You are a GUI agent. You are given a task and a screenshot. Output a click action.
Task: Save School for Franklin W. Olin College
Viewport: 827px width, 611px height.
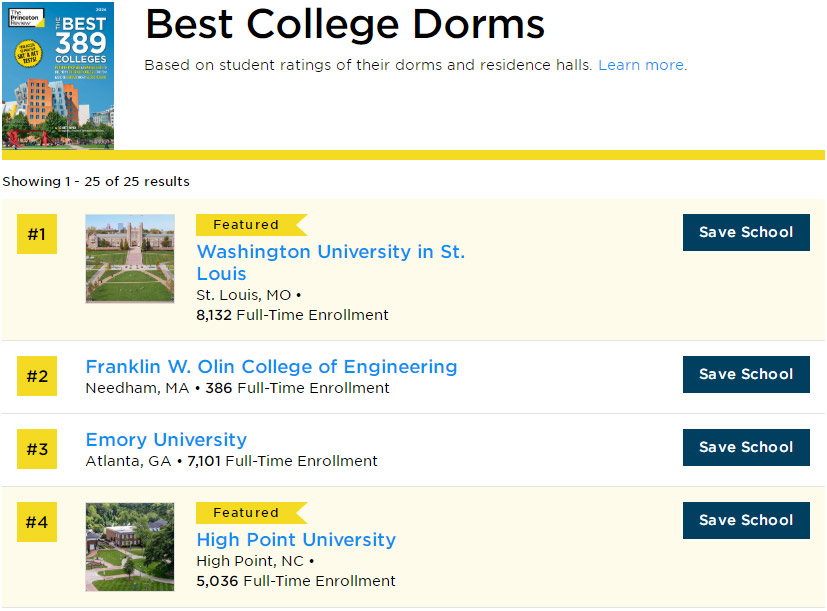[746, 374]
